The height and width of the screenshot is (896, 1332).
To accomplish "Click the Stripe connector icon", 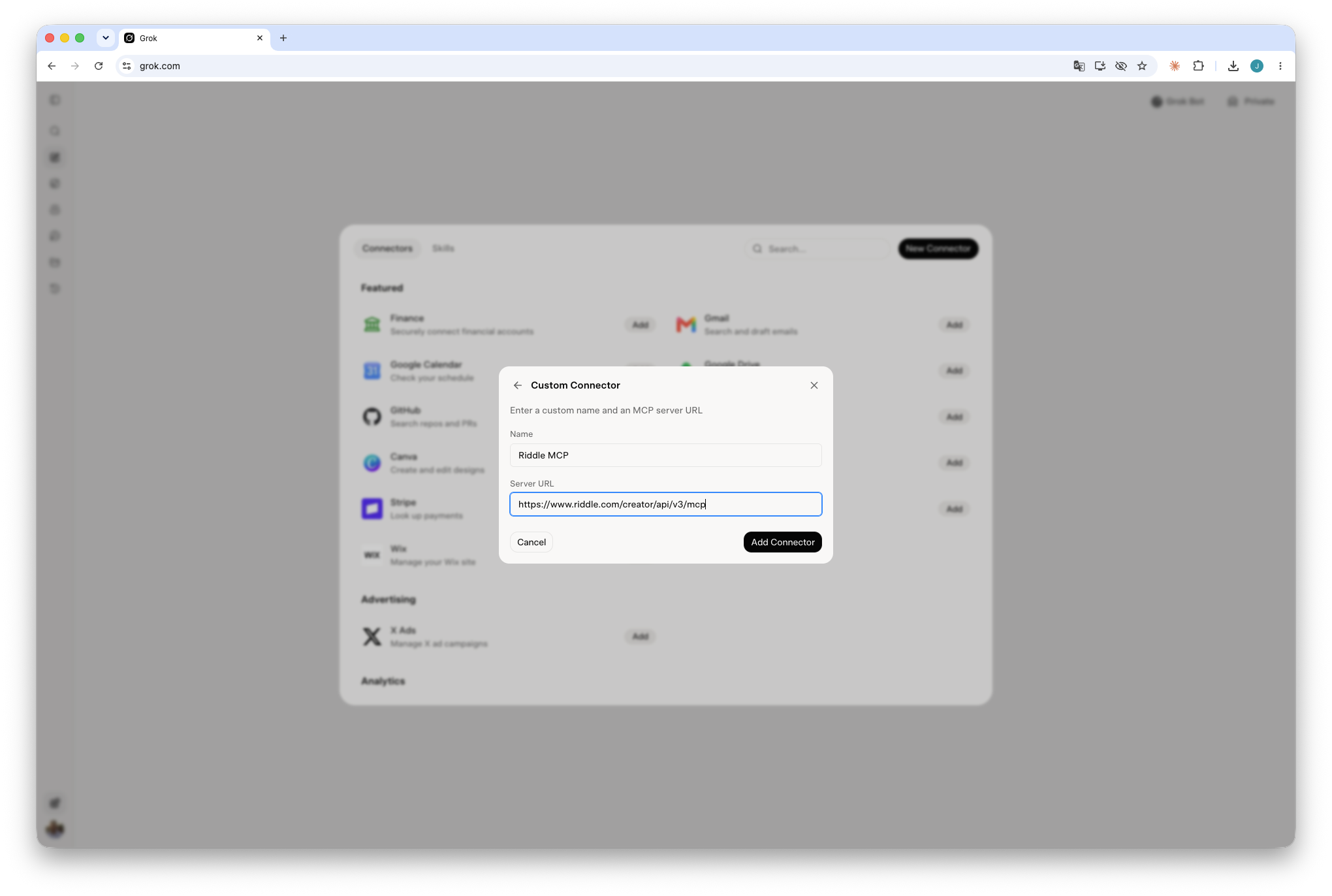I will click(x=372, y=509).
